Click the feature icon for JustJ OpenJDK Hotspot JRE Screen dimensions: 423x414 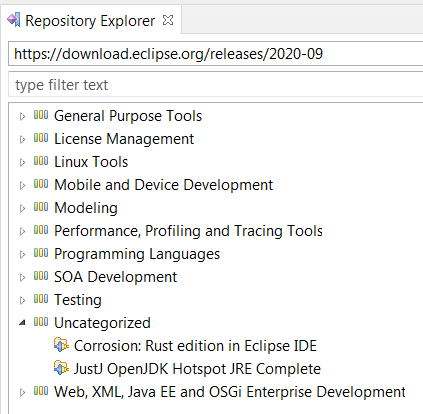tap(61, 368)
